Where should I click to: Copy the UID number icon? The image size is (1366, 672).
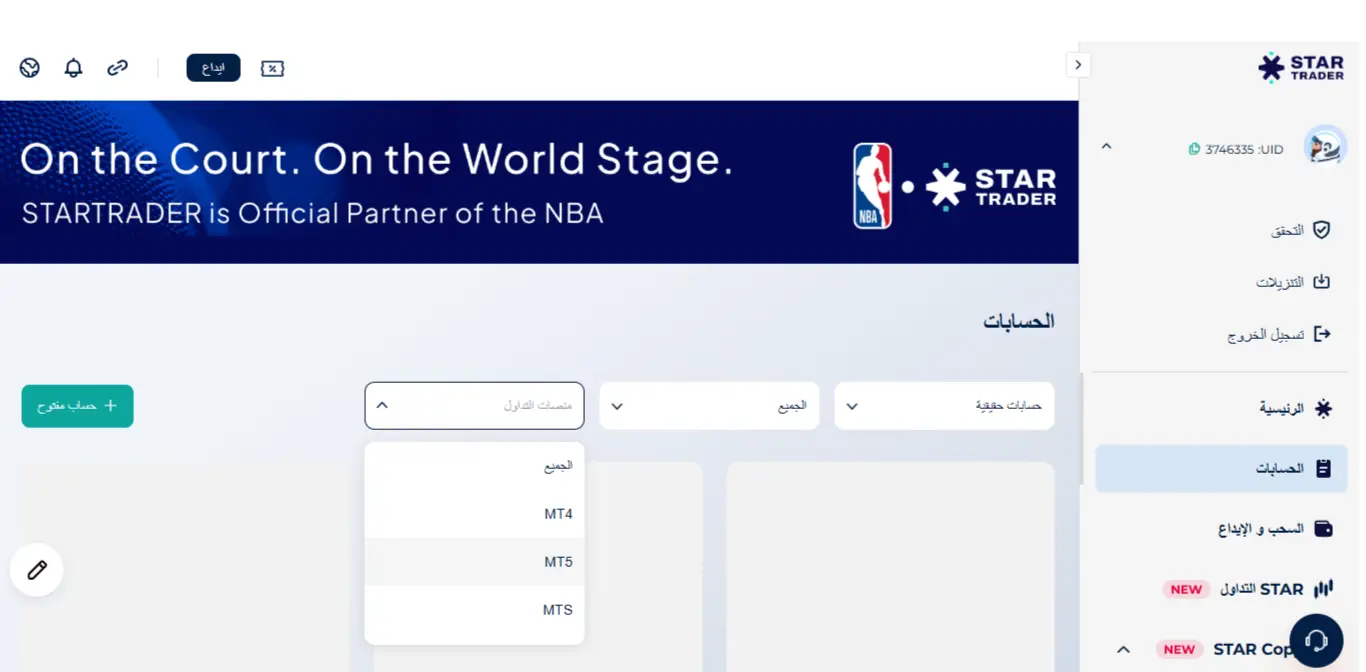(1194, 149)
